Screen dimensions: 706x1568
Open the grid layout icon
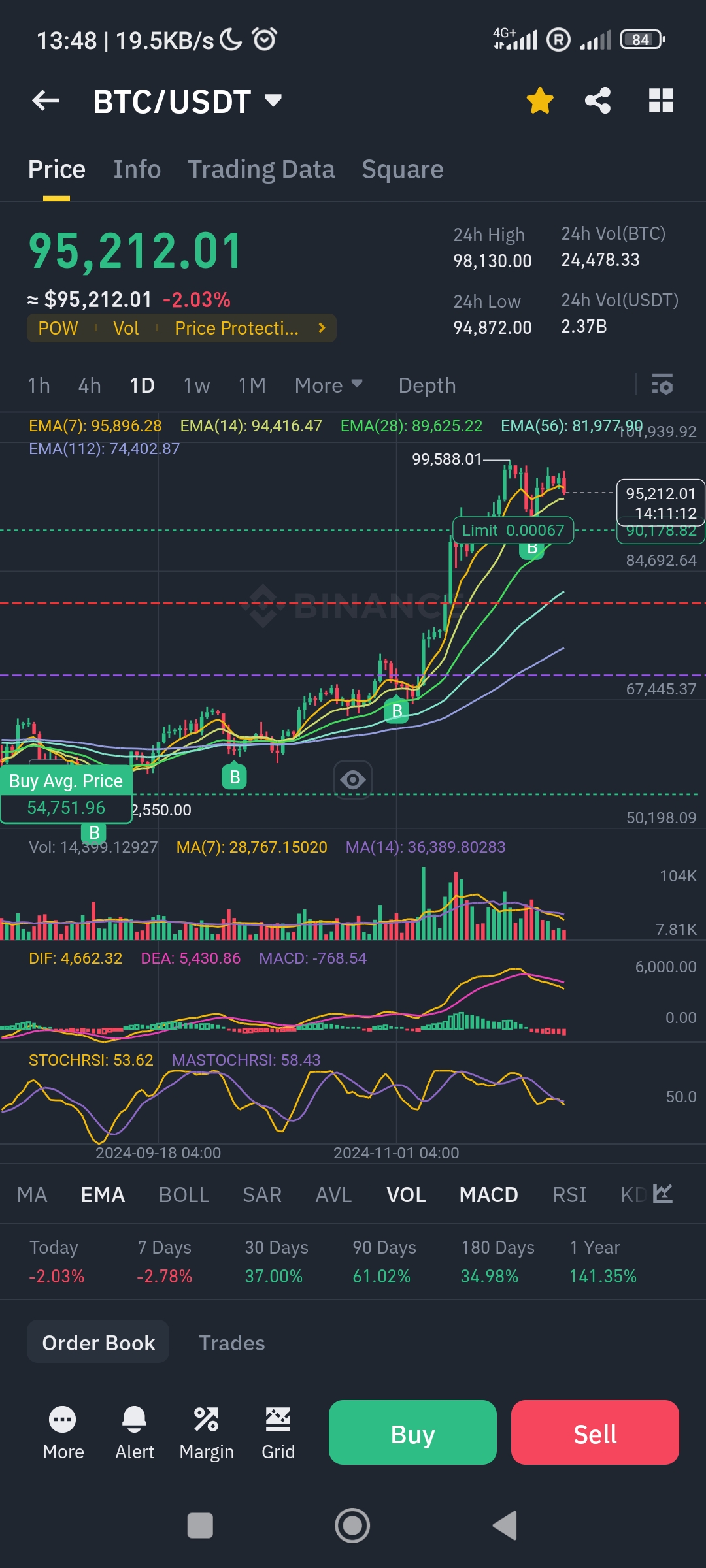(661, 101)
